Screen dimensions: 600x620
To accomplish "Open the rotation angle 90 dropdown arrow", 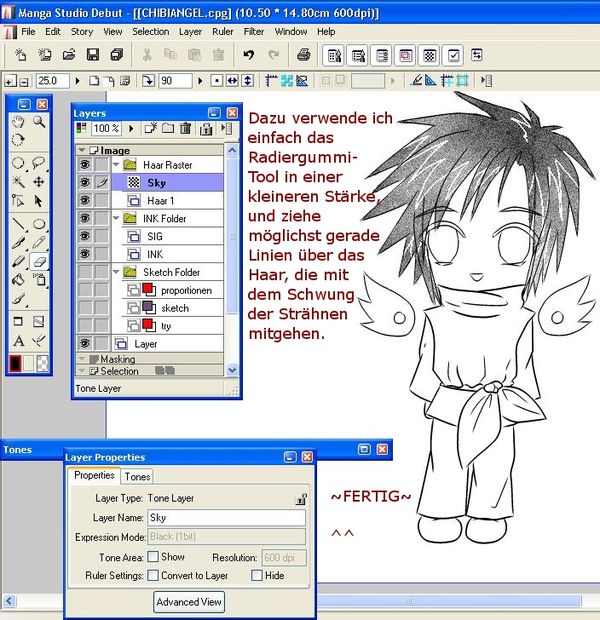I will tap(200, 81).
